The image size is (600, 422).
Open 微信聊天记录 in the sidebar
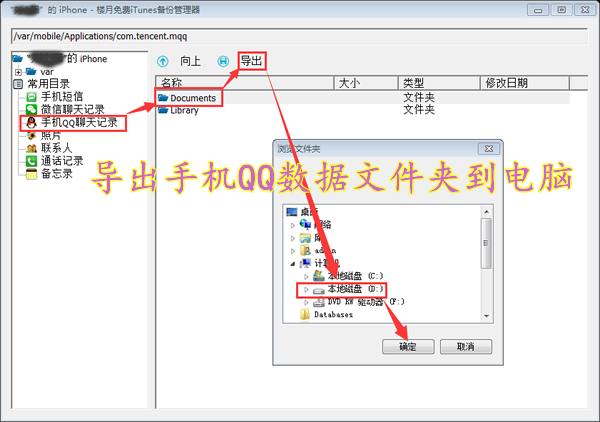[73, 109]
